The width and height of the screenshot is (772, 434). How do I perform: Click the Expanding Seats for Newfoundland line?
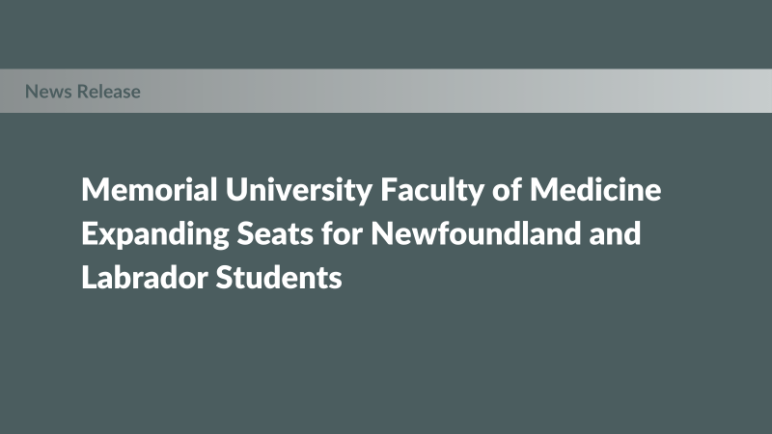[331, 234]
